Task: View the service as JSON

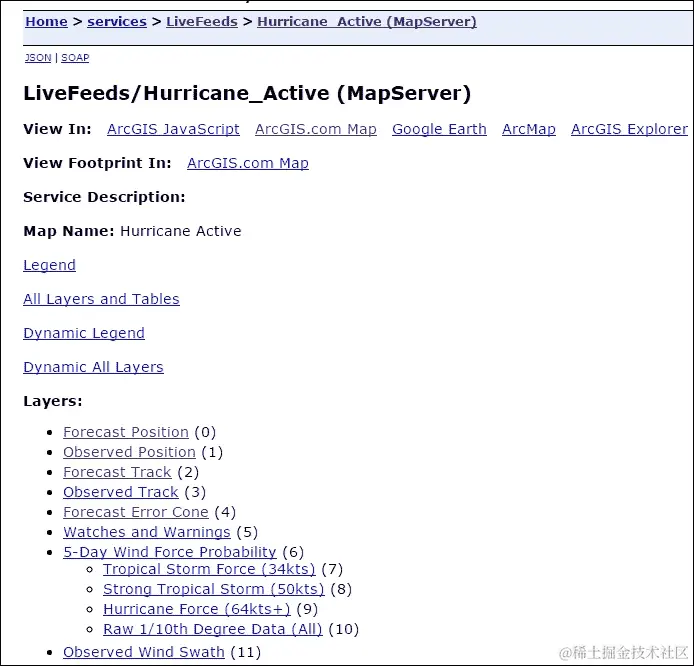Action: (x=38, y=58)
